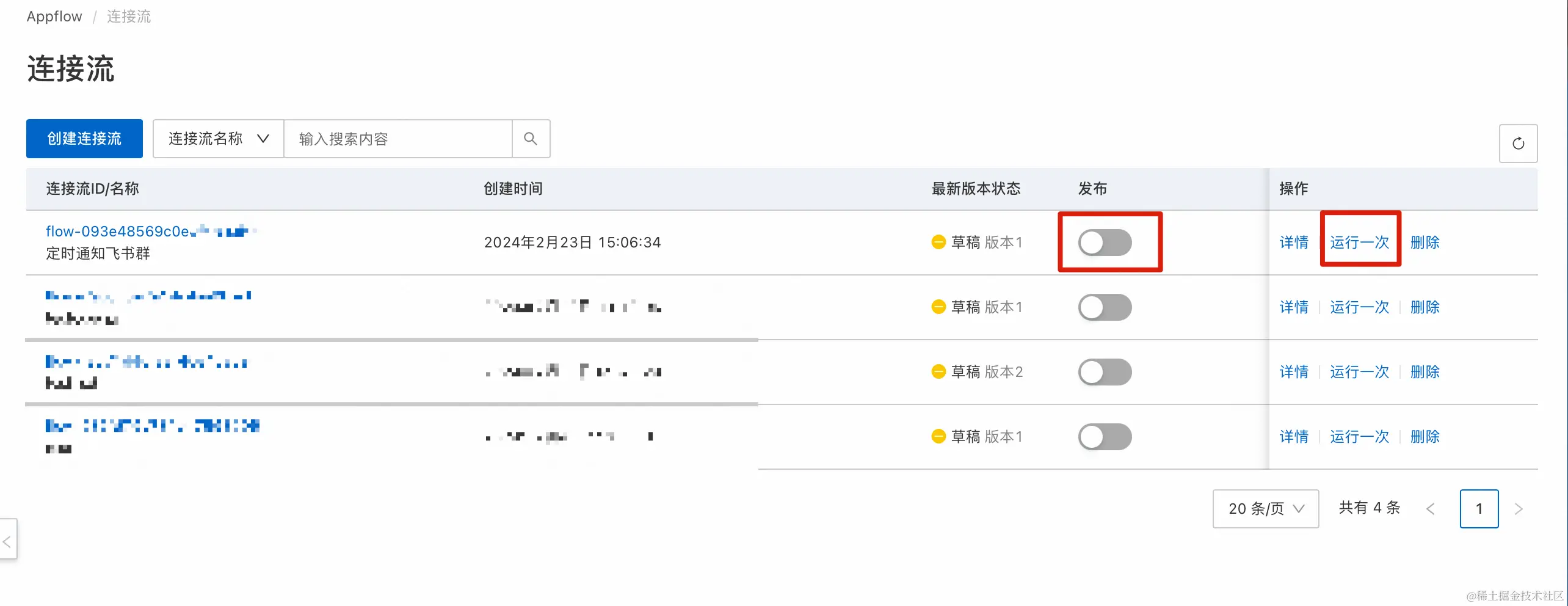Click the 创建时间 column header

(x=513, y=189)
